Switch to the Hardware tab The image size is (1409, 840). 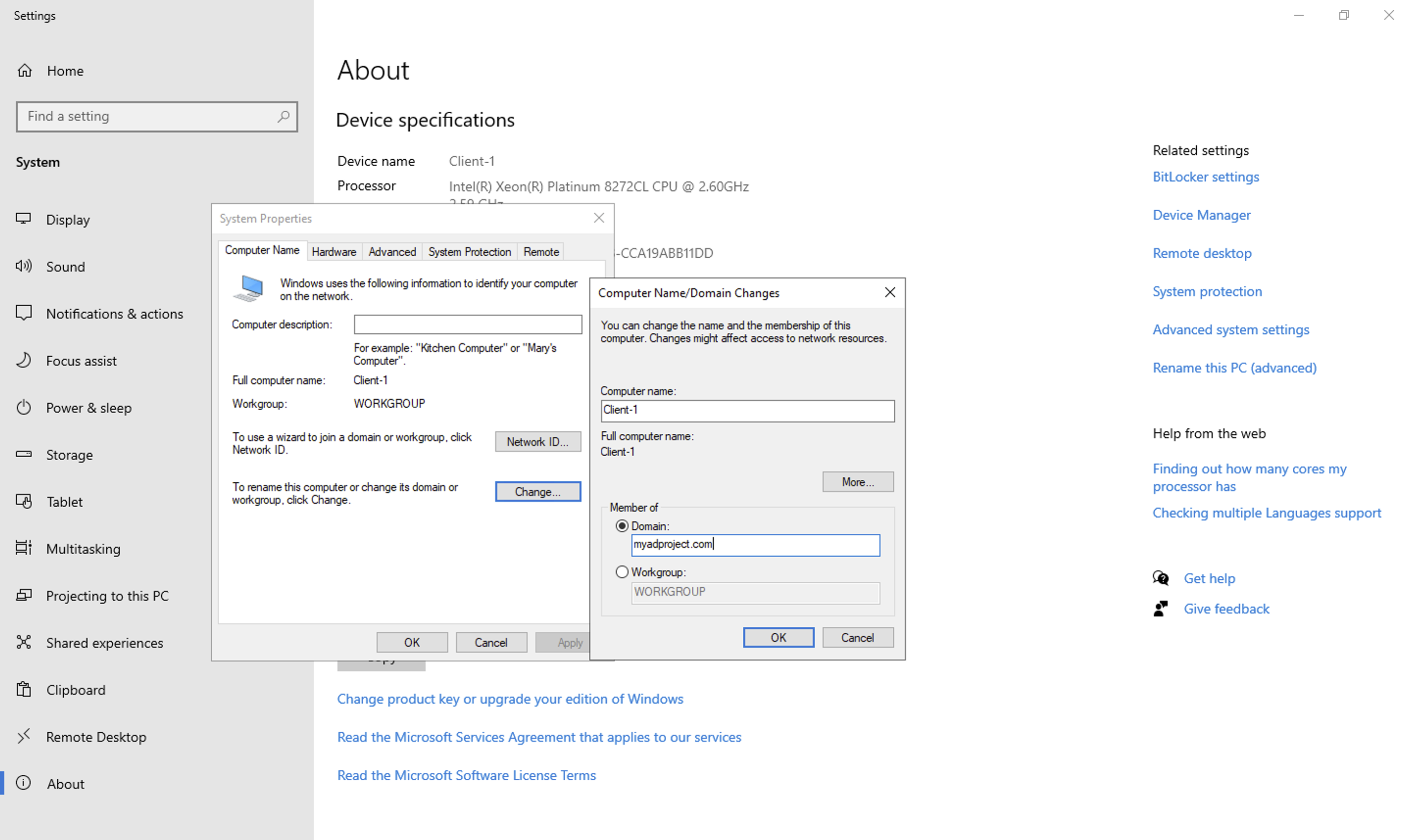click(x=333, y=252)
